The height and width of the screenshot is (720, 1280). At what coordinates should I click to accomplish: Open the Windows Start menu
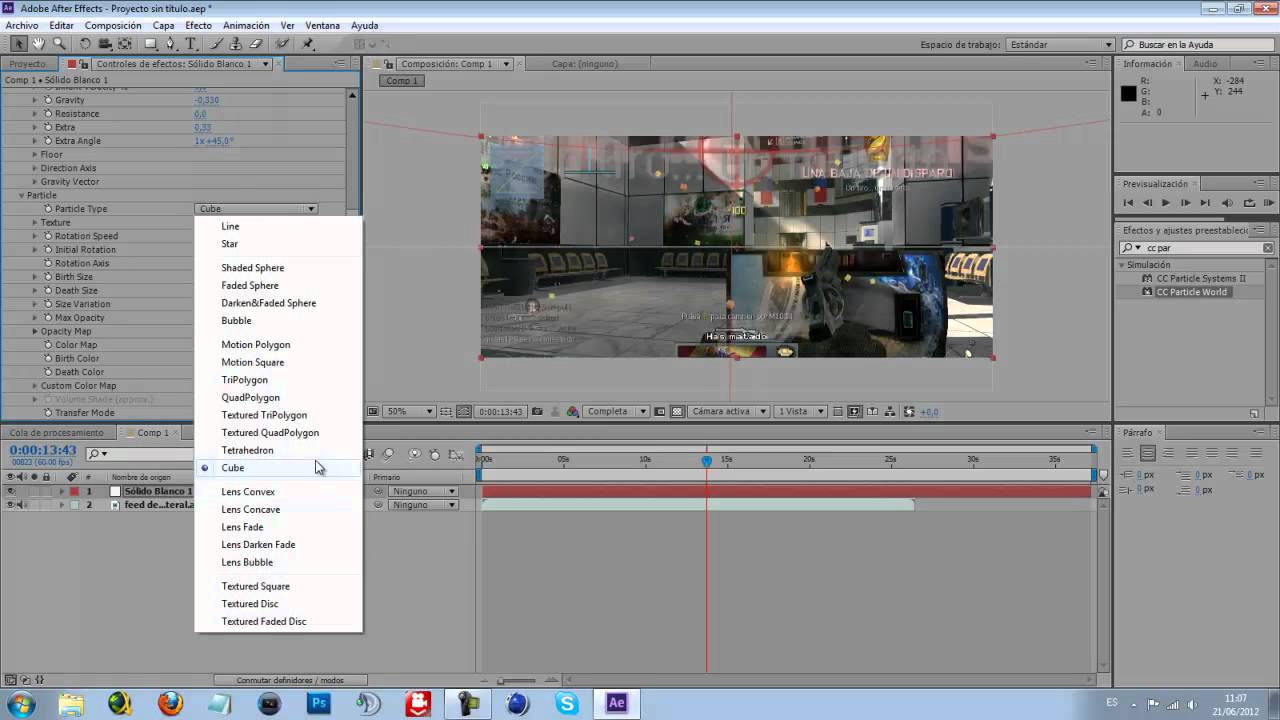tap(20, 703)
